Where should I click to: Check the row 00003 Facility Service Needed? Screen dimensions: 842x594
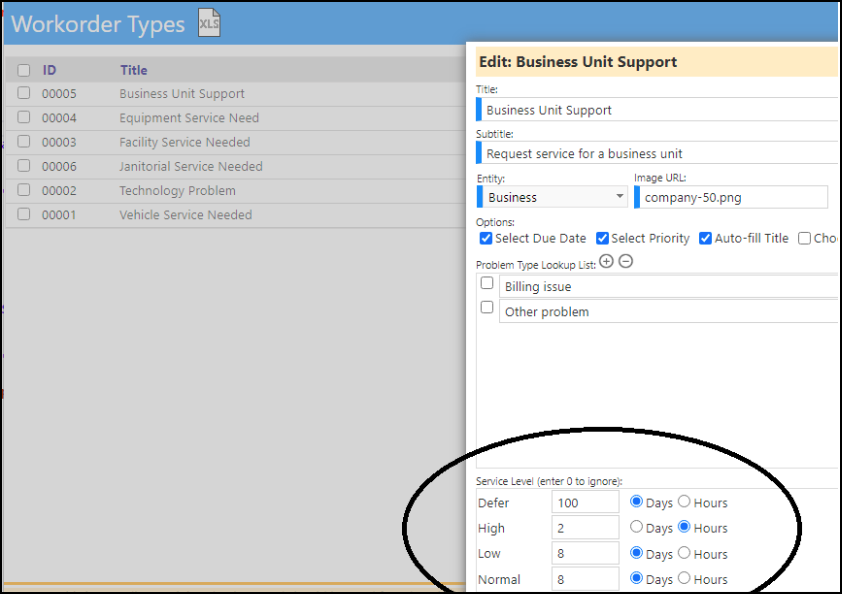[24, 141]
